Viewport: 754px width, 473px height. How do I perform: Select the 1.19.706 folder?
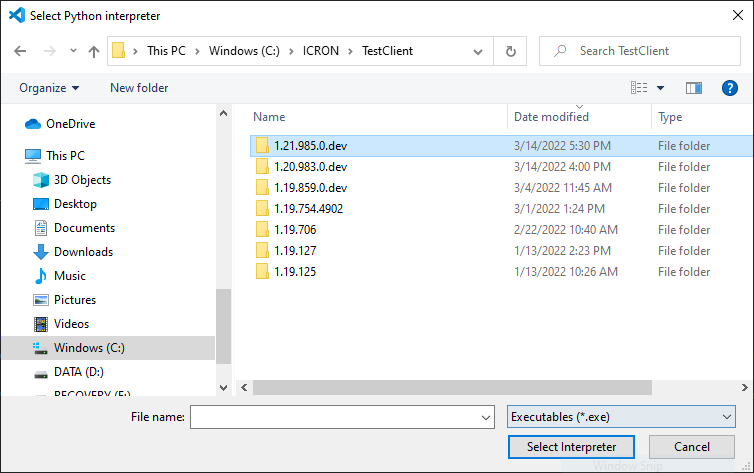(x=501, y=230)
